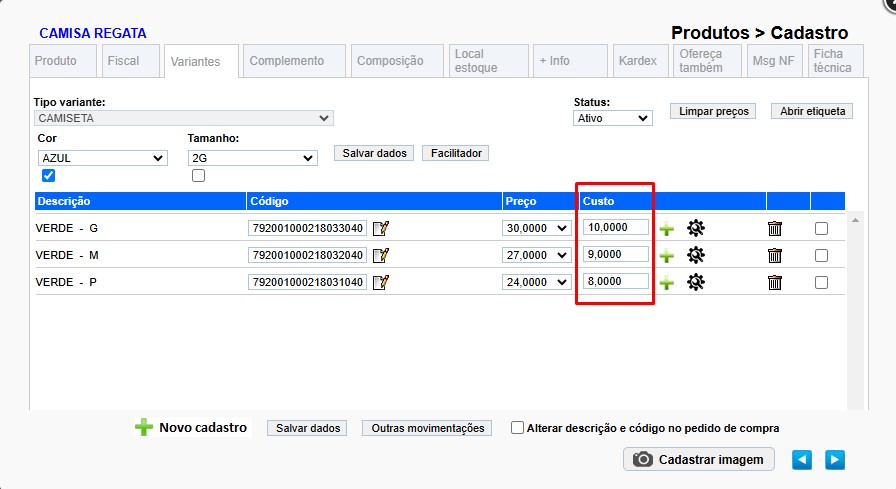The width and height of the screenshot is (896, 489).
Task: Click Cadastrar imagem camera button
Action: click(699, 459)
